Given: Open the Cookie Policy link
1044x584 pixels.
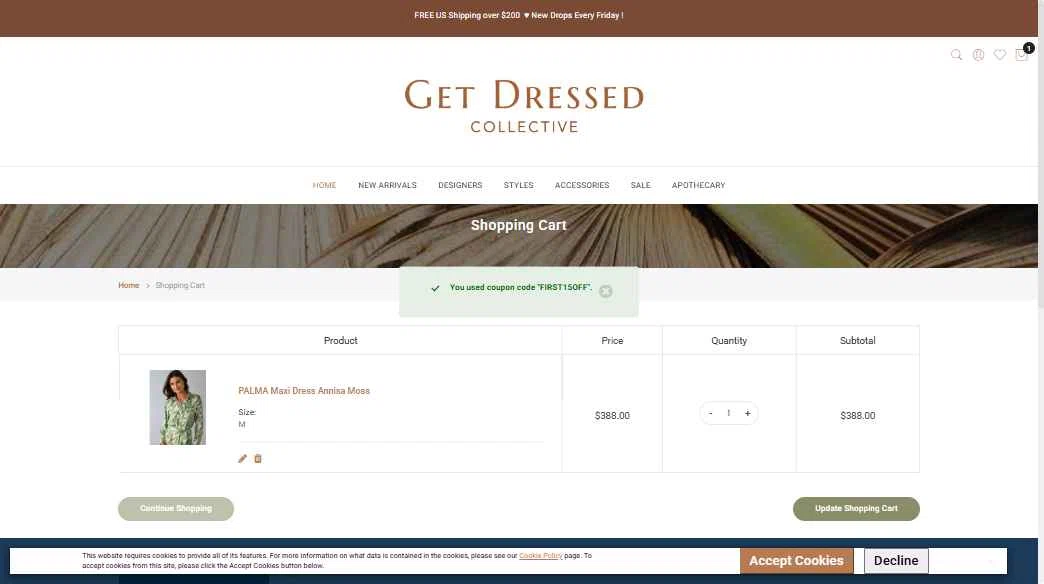Looking at the screenshot, I should pos(541,555).
